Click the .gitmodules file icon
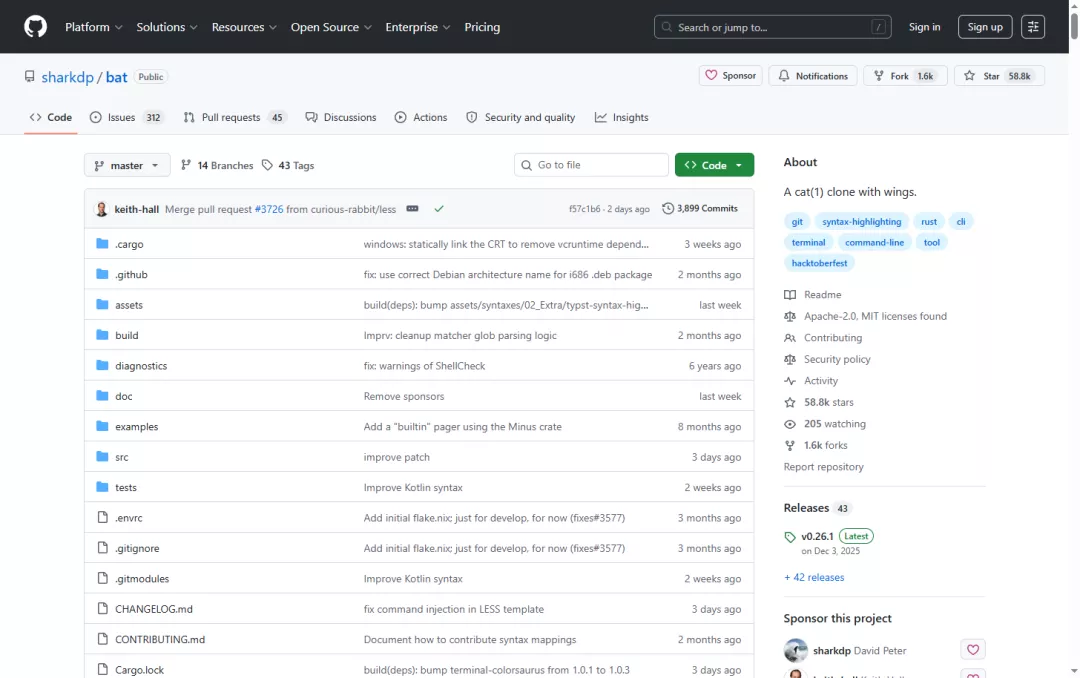1080x678 pixels. click(102, 578)
